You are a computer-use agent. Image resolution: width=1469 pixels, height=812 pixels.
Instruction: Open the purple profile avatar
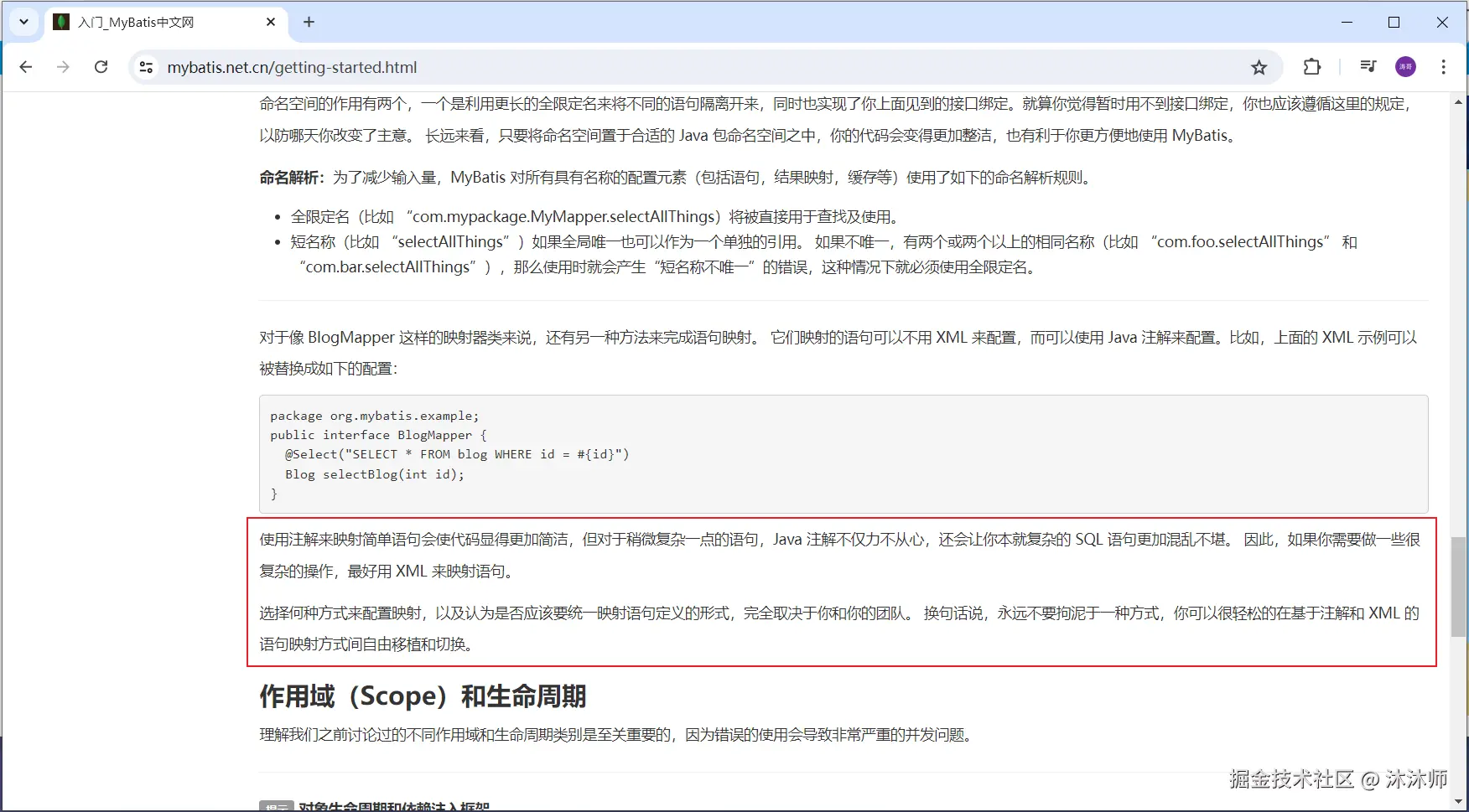coord(1405,67)
